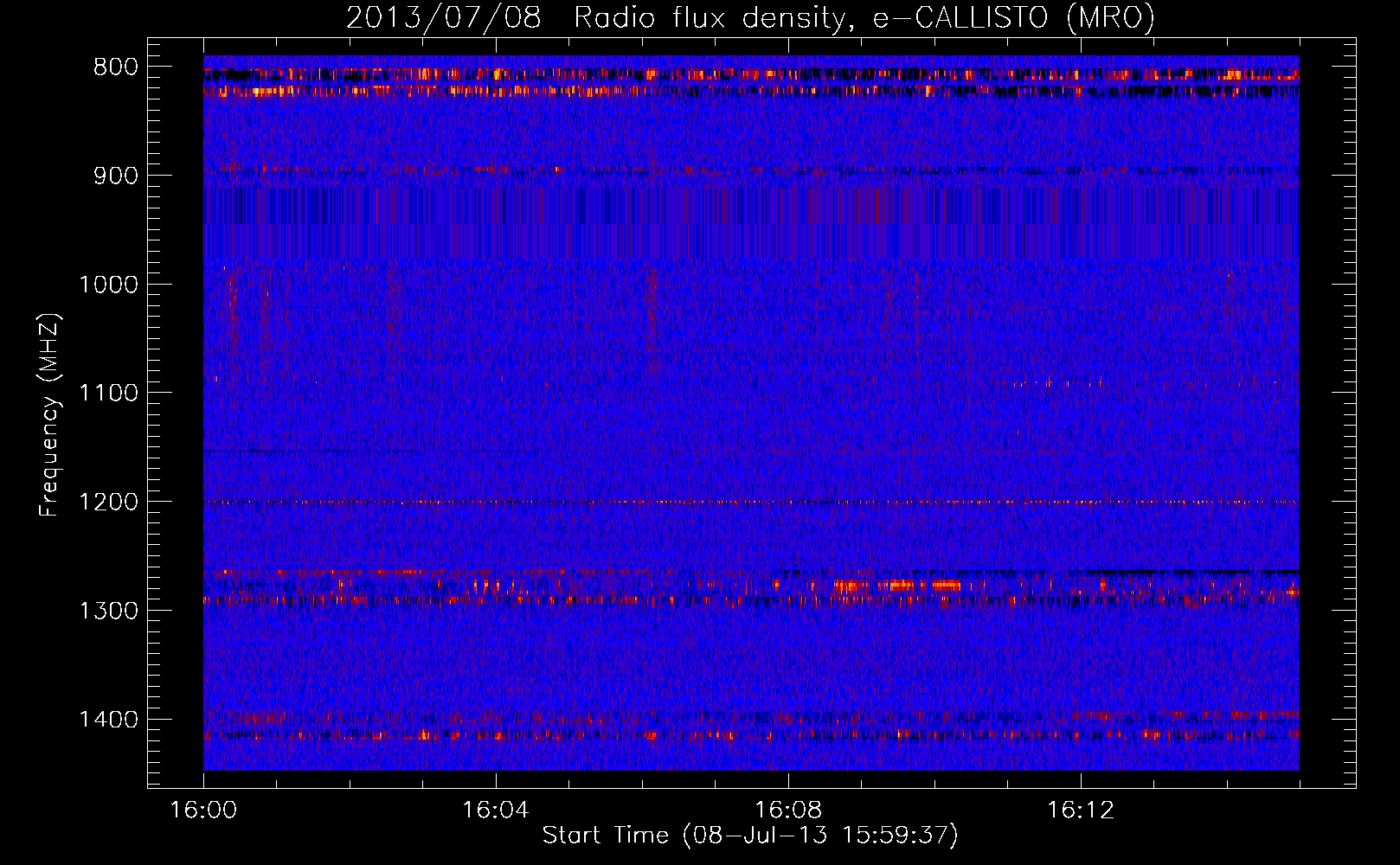Select the 900 frequency axis label
The height and width of the screenshot is (865, 1400).
click(x=116, y=176)
